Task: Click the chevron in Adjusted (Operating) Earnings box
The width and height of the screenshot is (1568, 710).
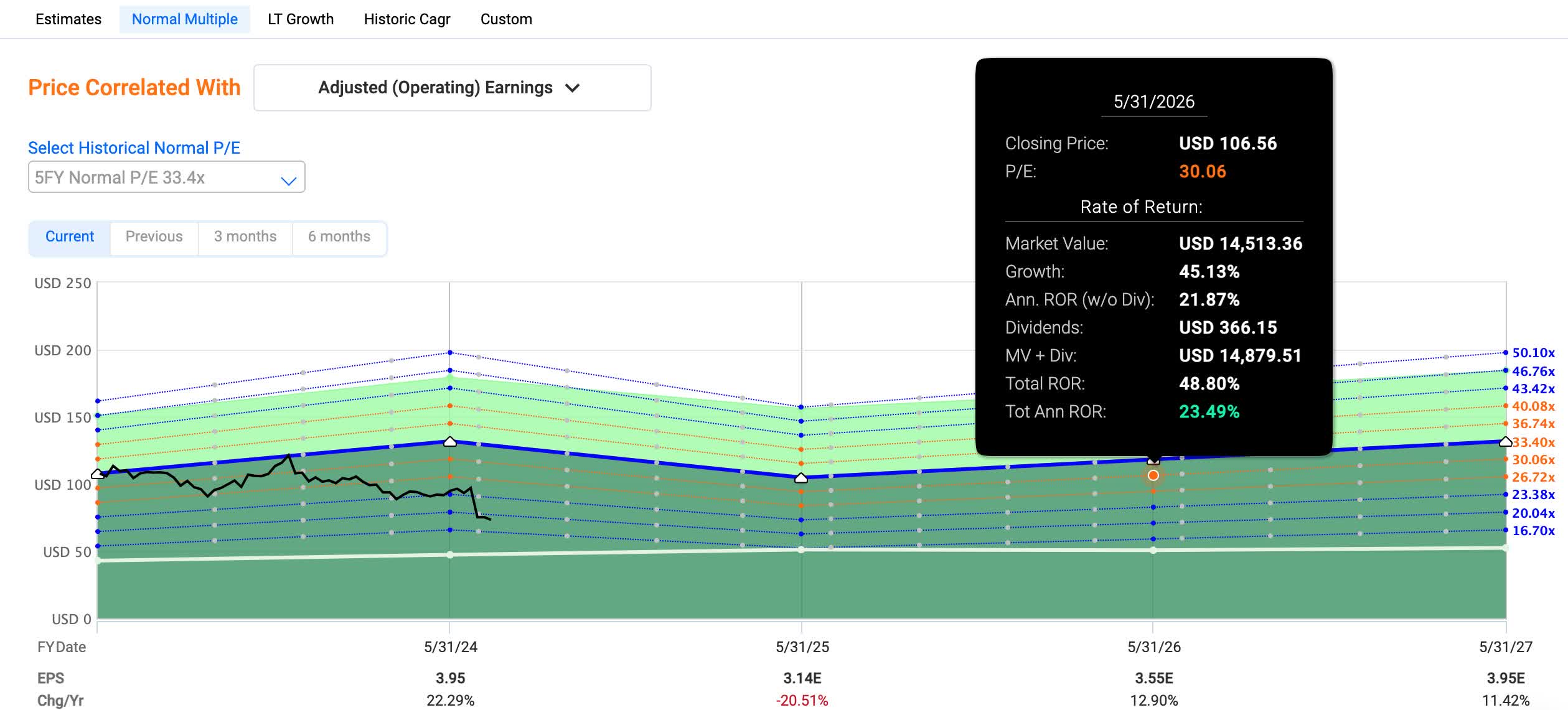Action: point(572,88)
